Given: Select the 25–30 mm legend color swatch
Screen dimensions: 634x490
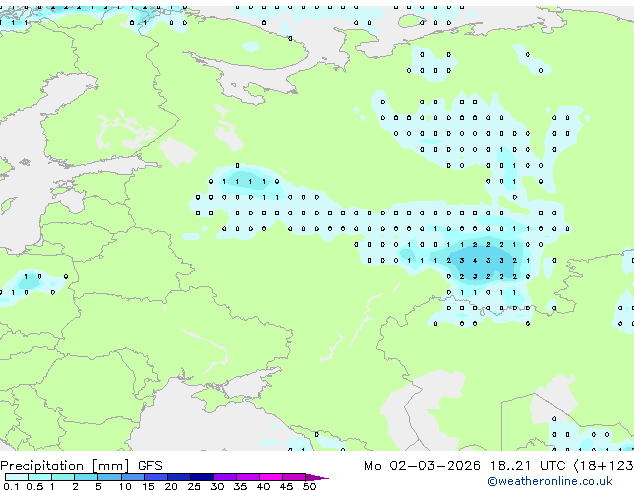Looking at the screenshot, I should point(202,477).
